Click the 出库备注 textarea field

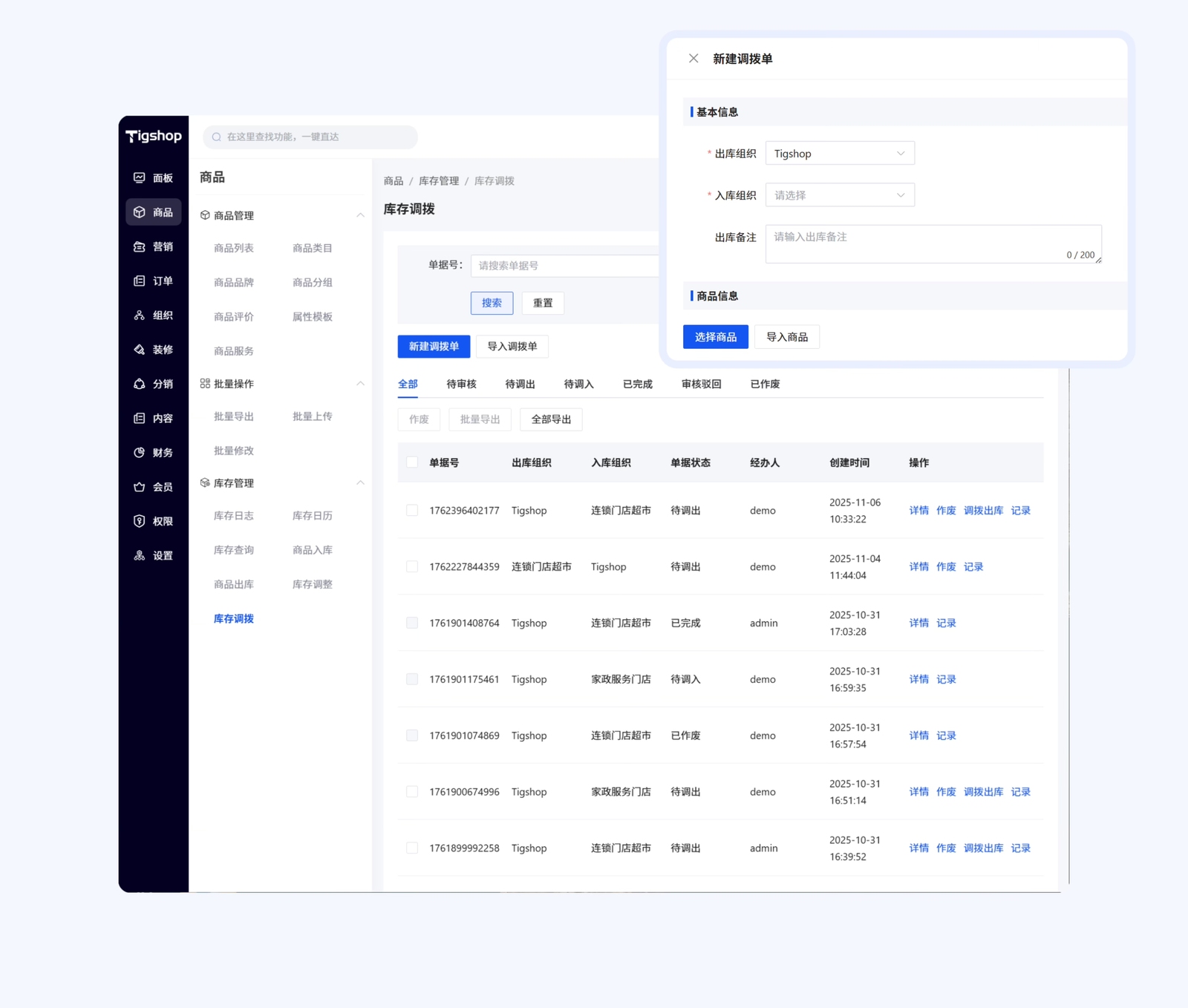(x=933, y=244)
